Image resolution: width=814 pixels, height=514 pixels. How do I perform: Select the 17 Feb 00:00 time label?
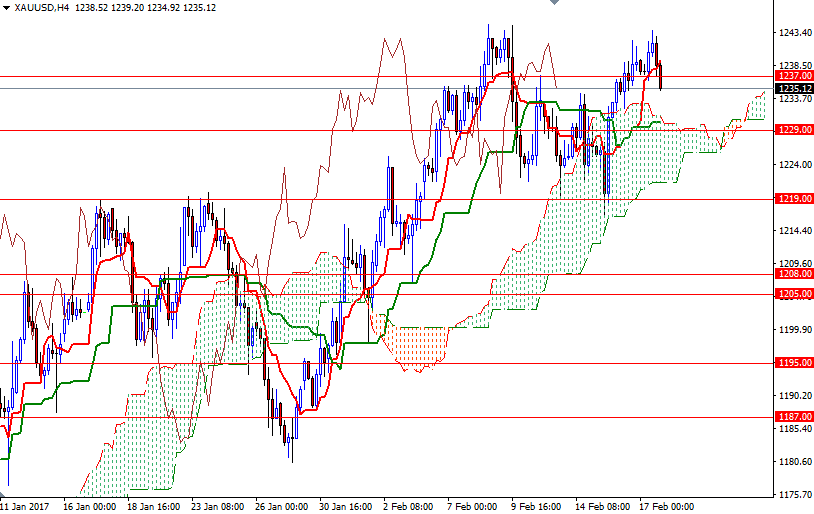pyautogui.click(x=666, y=506)
